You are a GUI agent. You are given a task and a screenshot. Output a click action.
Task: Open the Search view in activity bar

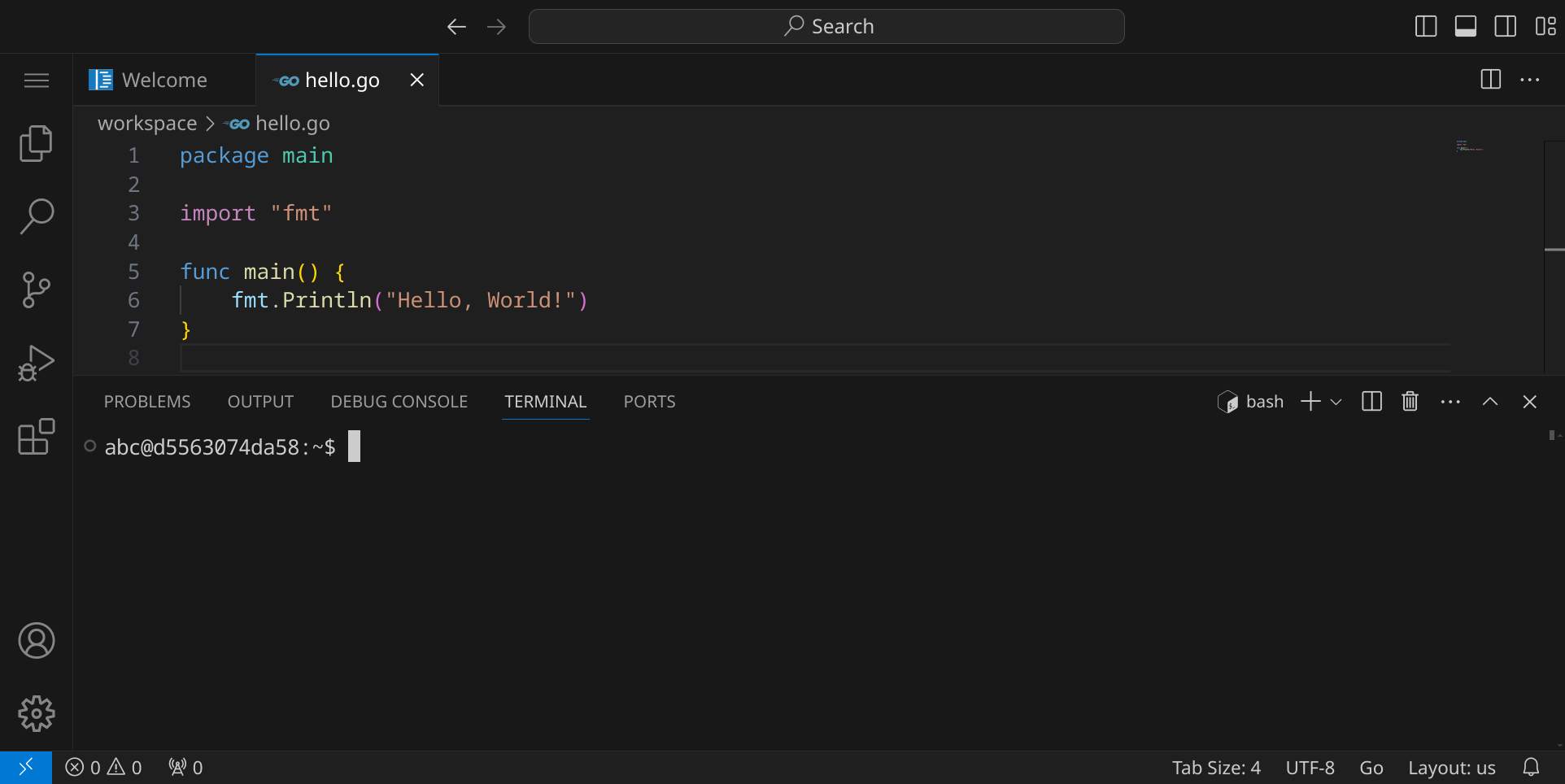coord(36,216)
